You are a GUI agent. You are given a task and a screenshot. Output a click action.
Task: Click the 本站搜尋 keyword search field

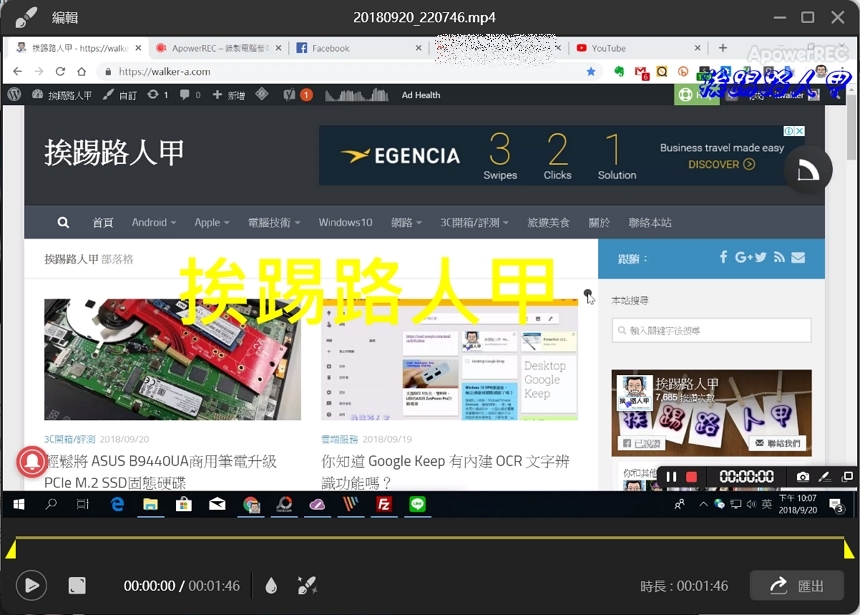click(711, 330)
